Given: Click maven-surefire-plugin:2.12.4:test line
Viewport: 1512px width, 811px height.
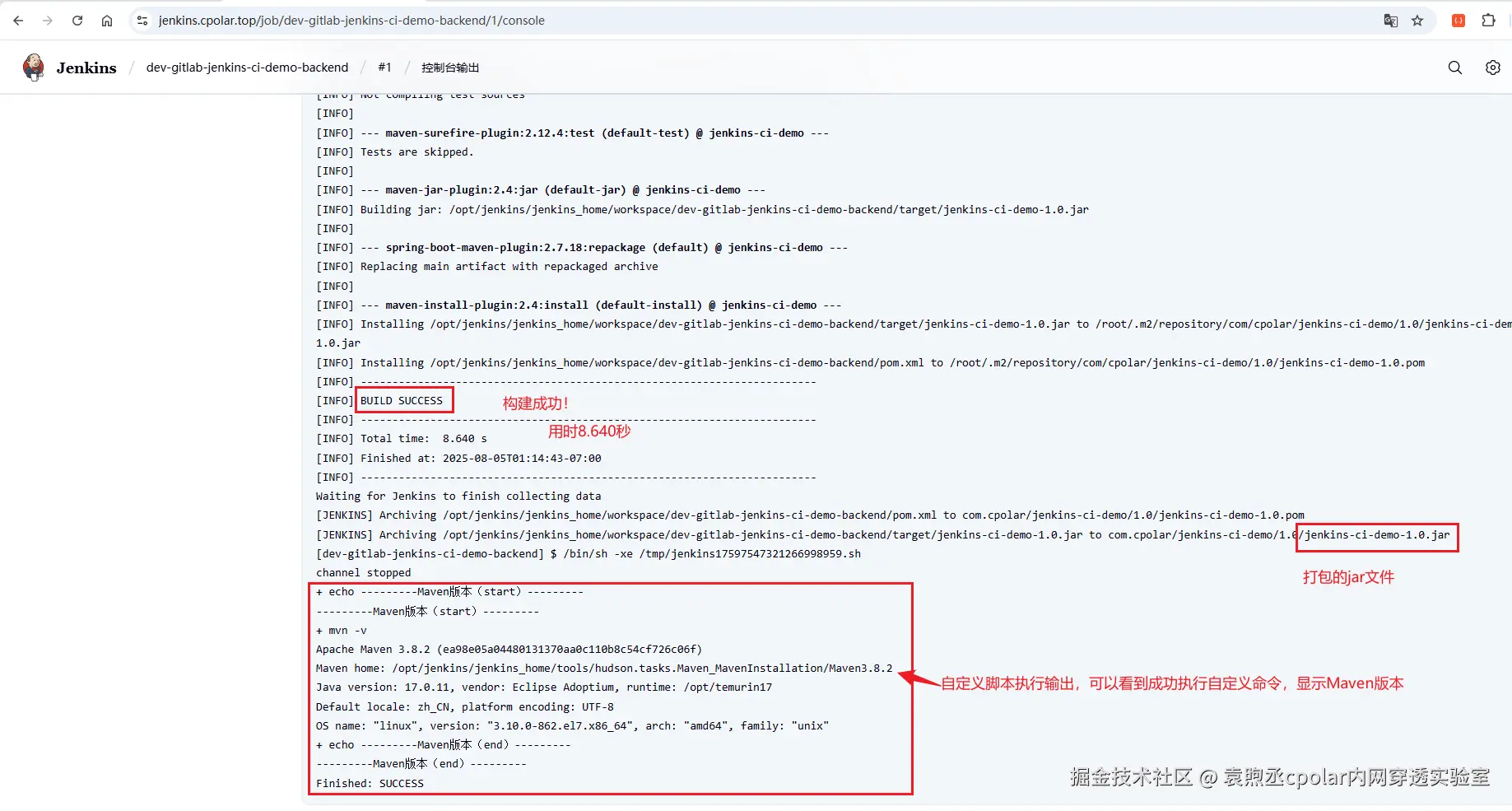Looking at the screenshot, I should tap(572, 133).
